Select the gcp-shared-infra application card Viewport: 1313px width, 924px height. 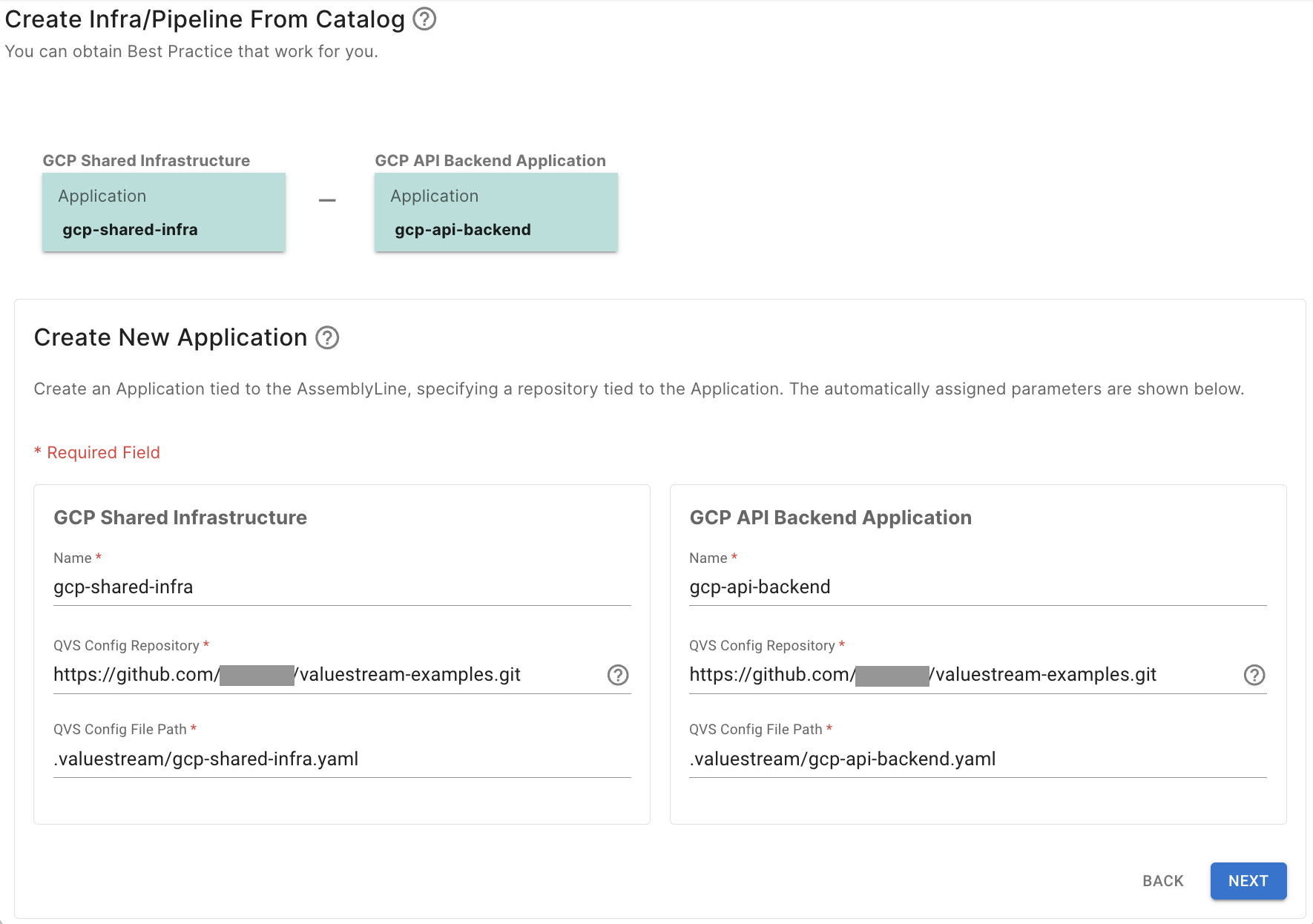click(164, 213)
